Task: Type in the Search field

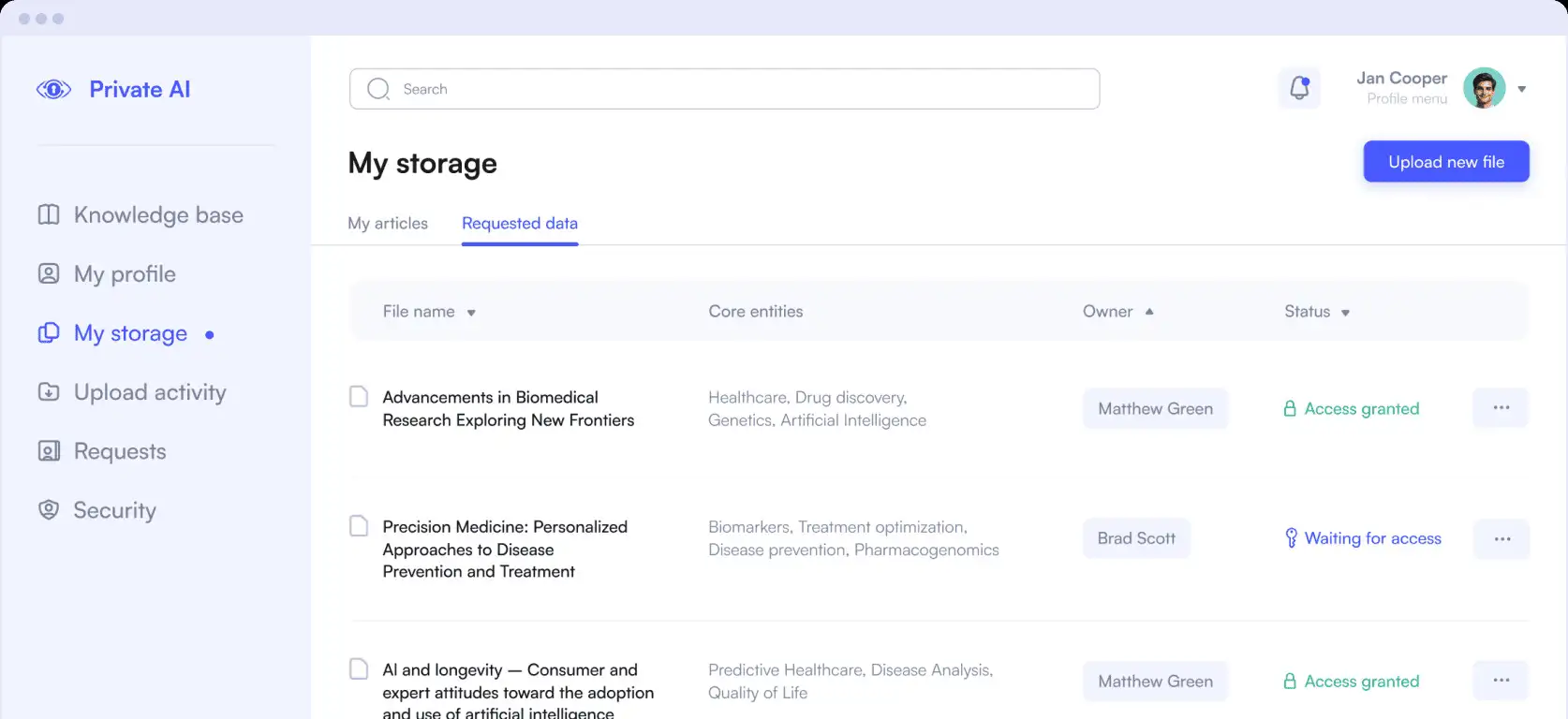Action: click(x=740, y=89)
